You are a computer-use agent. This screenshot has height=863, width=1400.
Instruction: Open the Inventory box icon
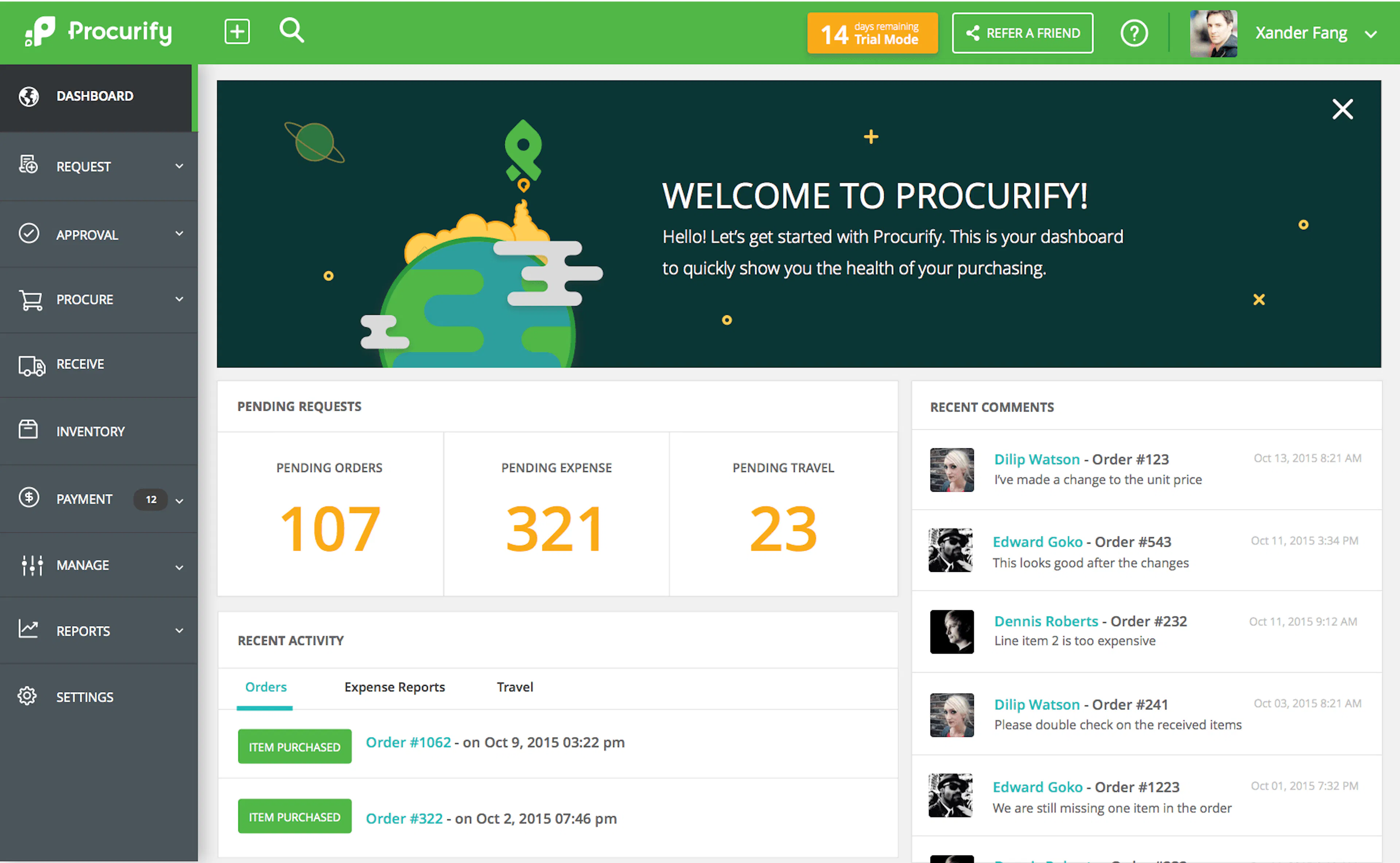29,431
